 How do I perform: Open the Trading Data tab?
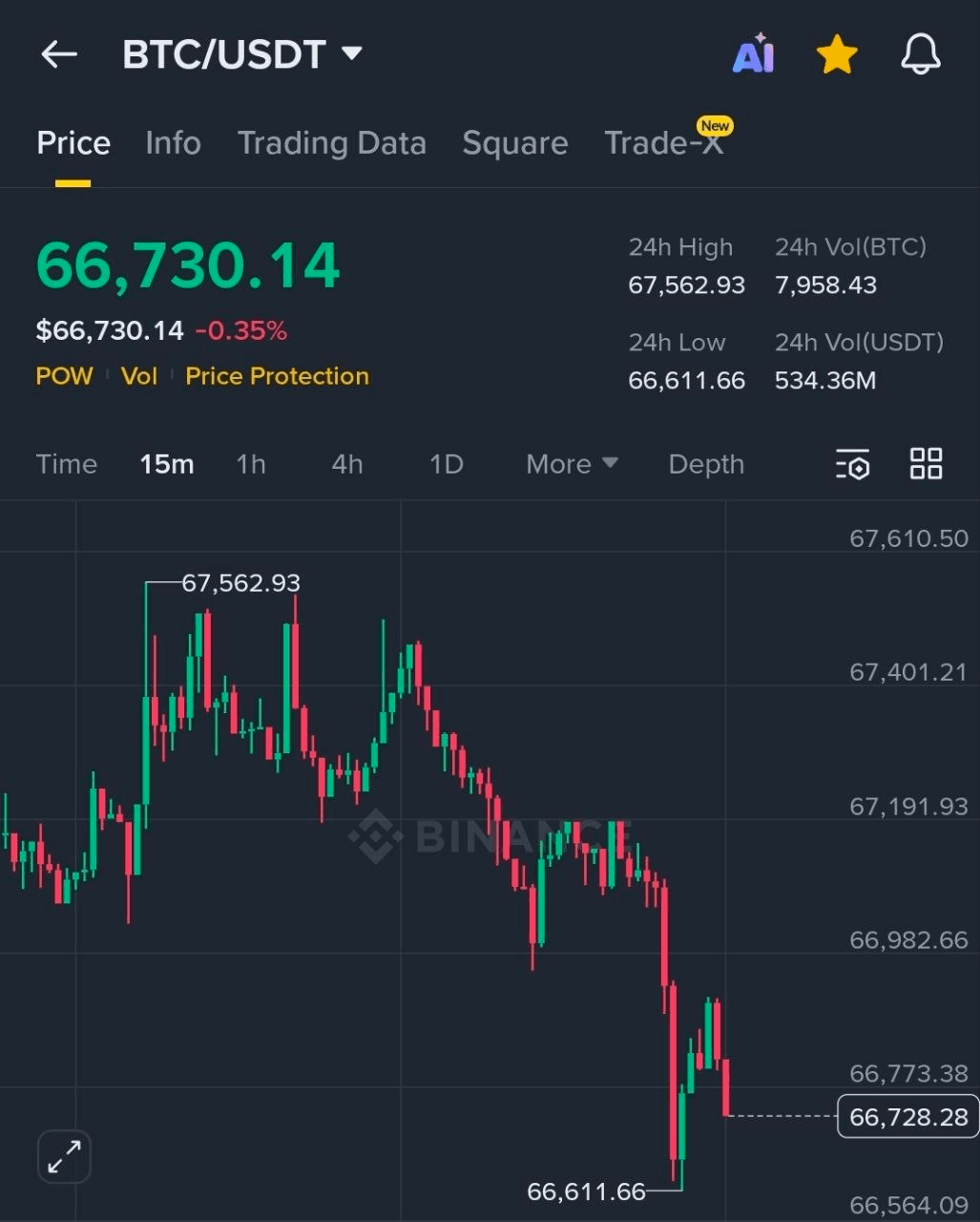coord(331,143)
